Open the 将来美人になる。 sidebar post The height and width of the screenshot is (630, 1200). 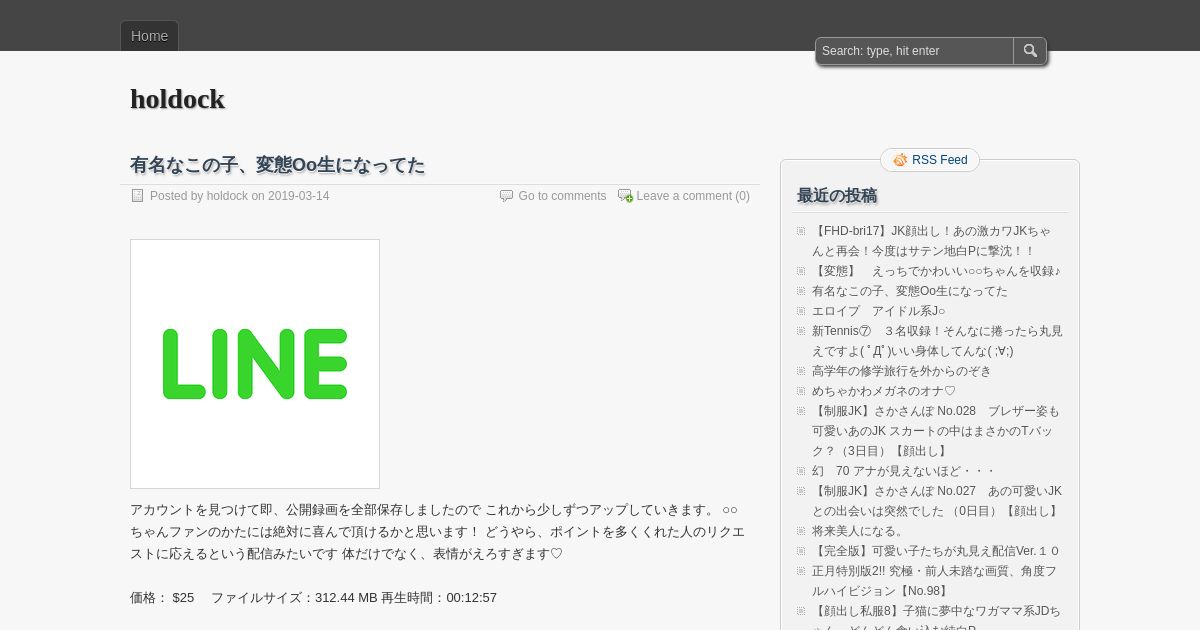click(859, 531)
